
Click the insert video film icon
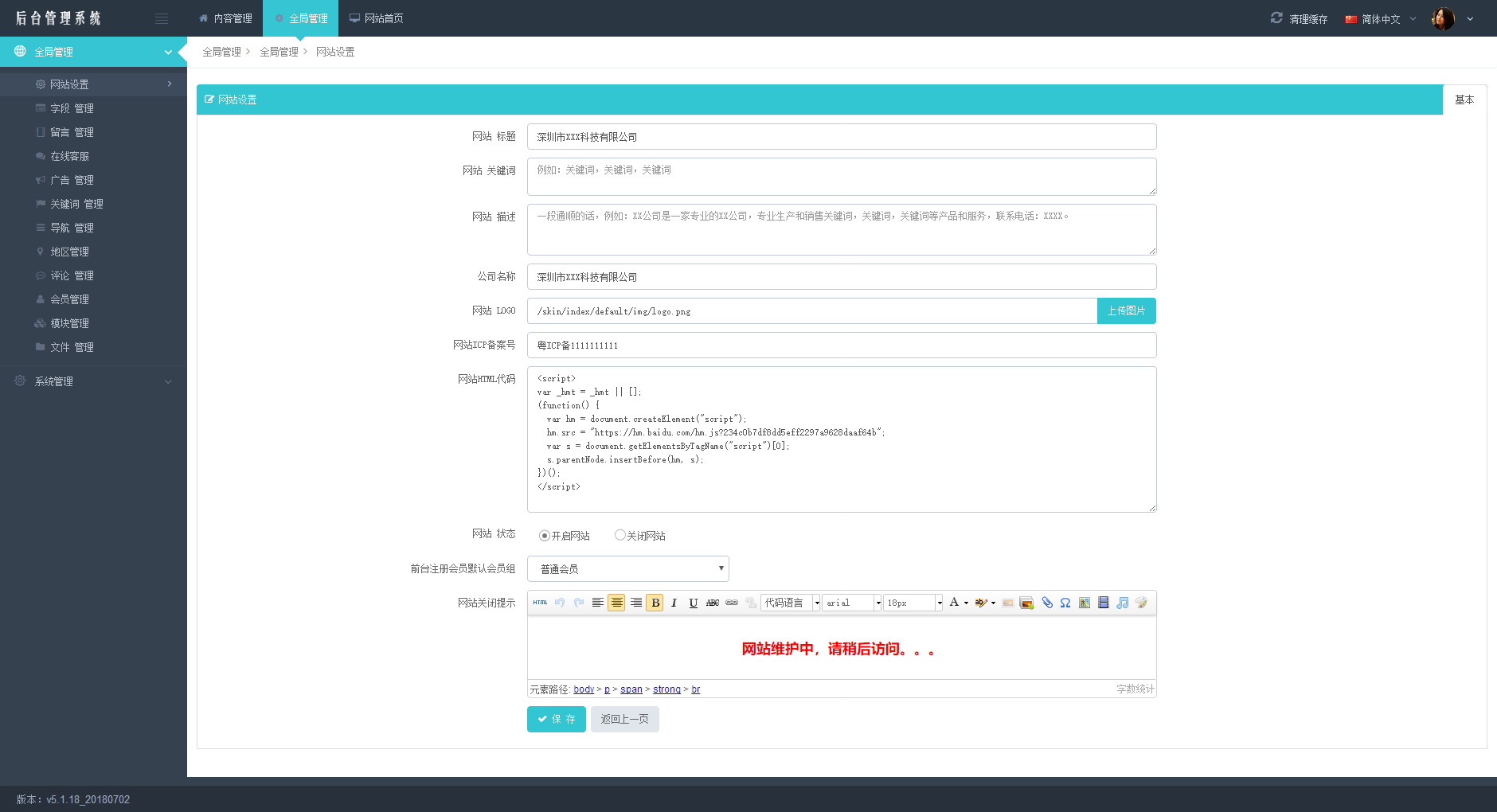click(x=1104, y=603)
